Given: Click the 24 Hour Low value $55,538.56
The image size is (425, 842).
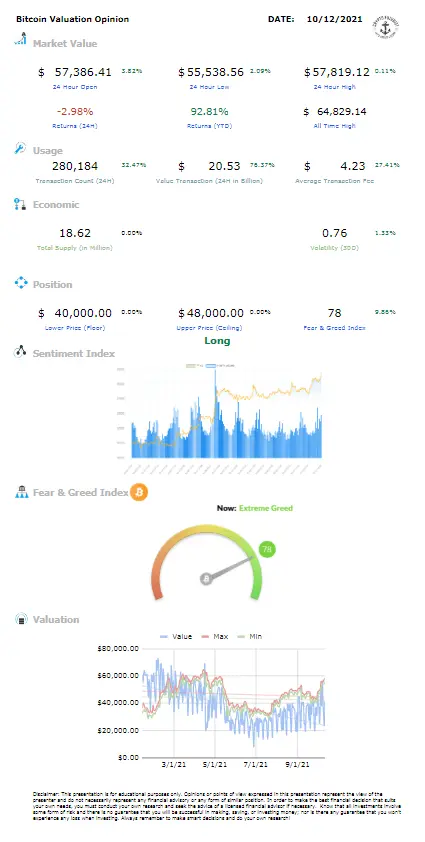Looking at the screenshot, I should [211, 71].
